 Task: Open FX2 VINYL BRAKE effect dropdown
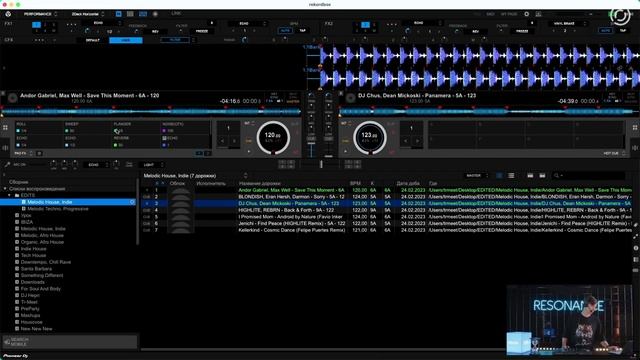pyautogui.click(x=567, y=24)
